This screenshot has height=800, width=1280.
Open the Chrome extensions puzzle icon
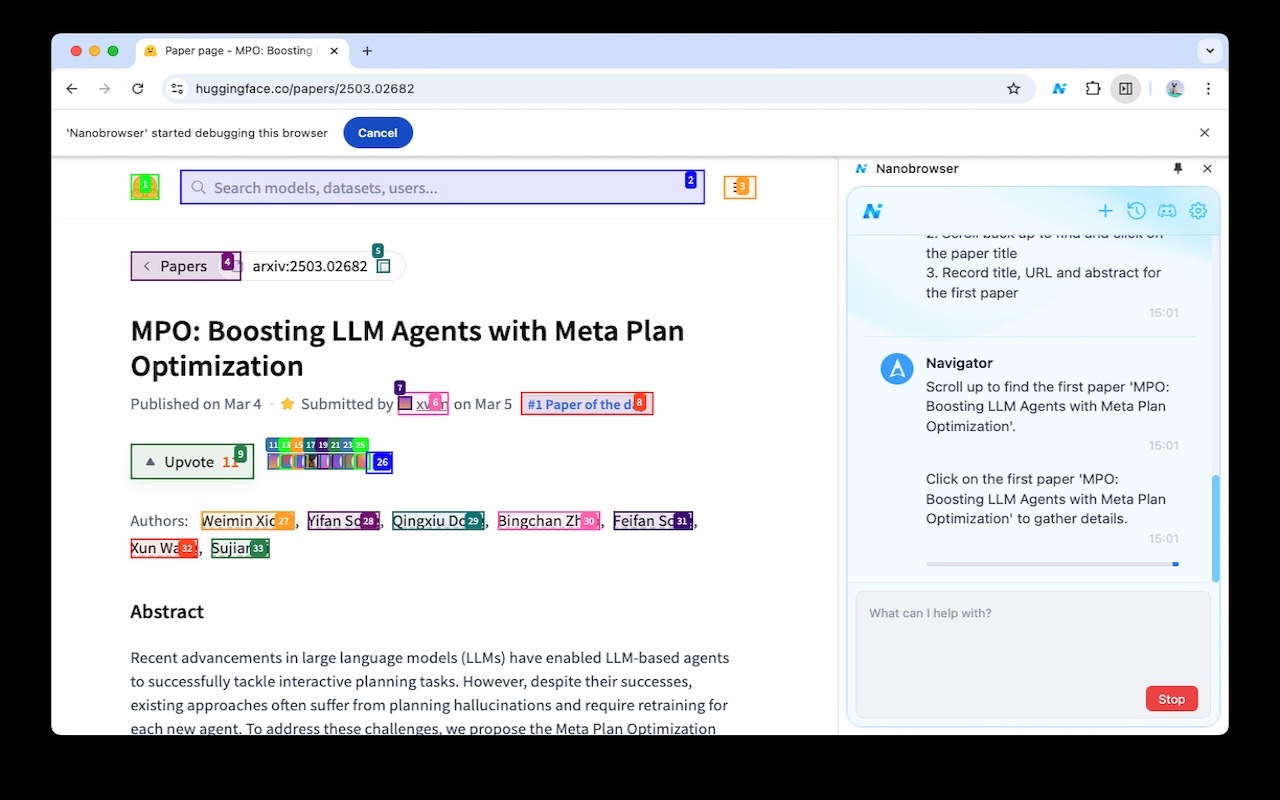click(1093, 88)
